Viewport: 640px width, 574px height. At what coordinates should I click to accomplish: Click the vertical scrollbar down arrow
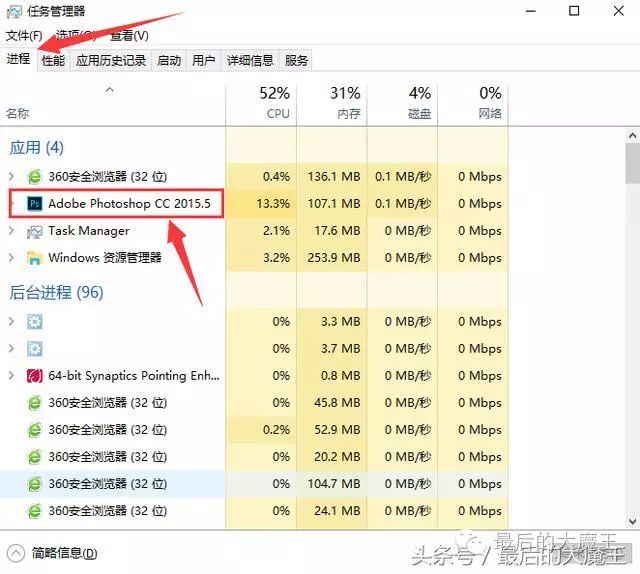(632, 520)
